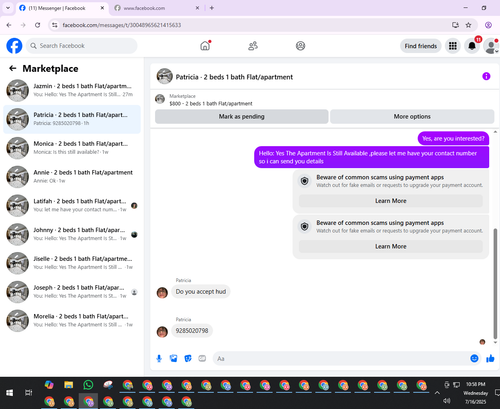
Task: Click the 'Yes, are you interested?' message
Action: (453, 139)
